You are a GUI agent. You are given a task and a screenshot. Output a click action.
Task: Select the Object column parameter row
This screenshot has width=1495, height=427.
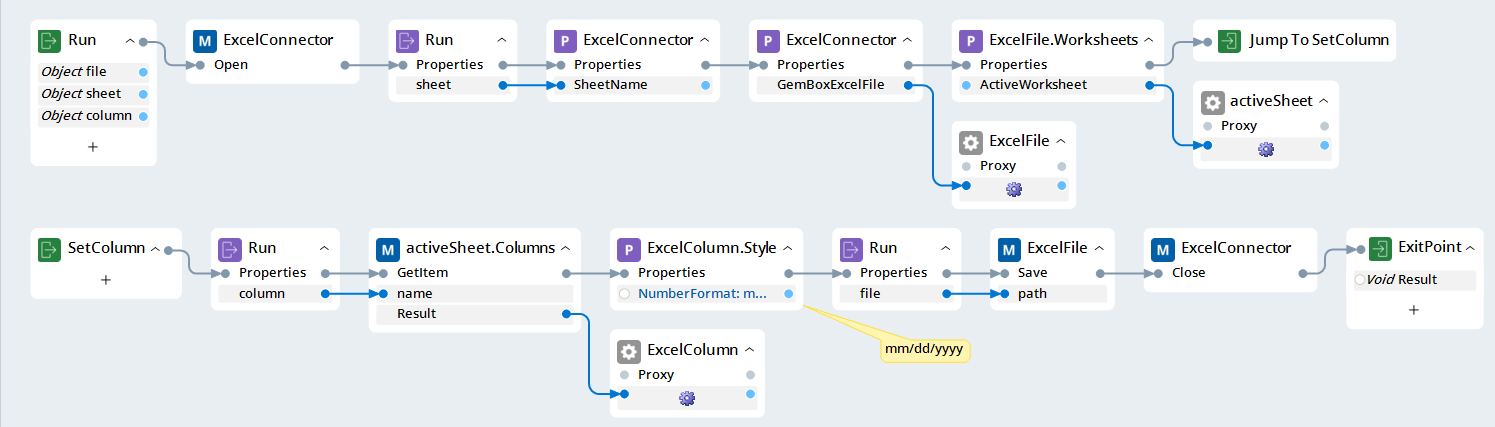pos(94,116)
